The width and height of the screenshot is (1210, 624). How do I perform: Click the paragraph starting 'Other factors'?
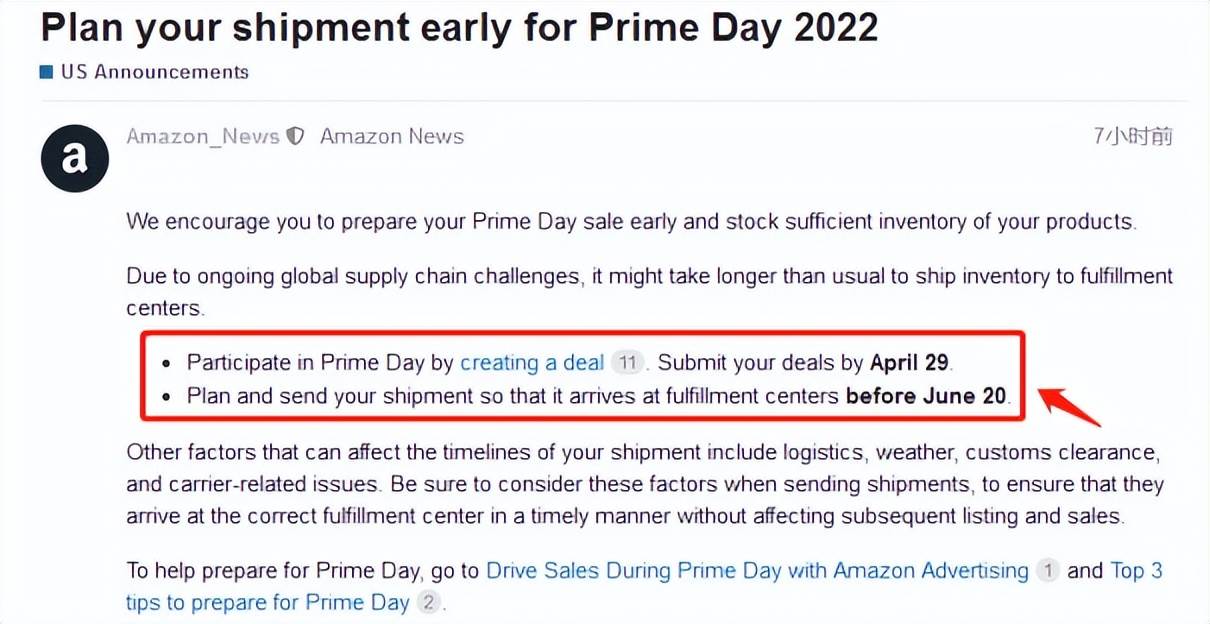(x=645, y=485)
